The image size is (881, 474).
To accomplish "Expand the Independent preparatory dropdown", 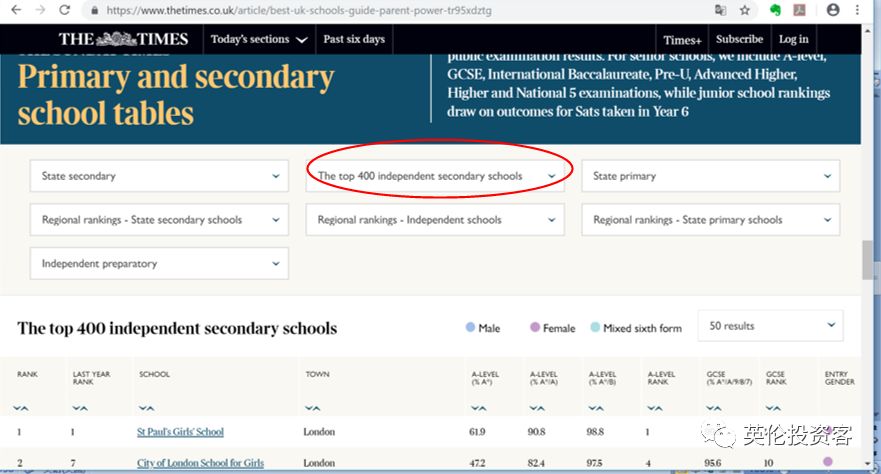I will click(x=159, y=263).
